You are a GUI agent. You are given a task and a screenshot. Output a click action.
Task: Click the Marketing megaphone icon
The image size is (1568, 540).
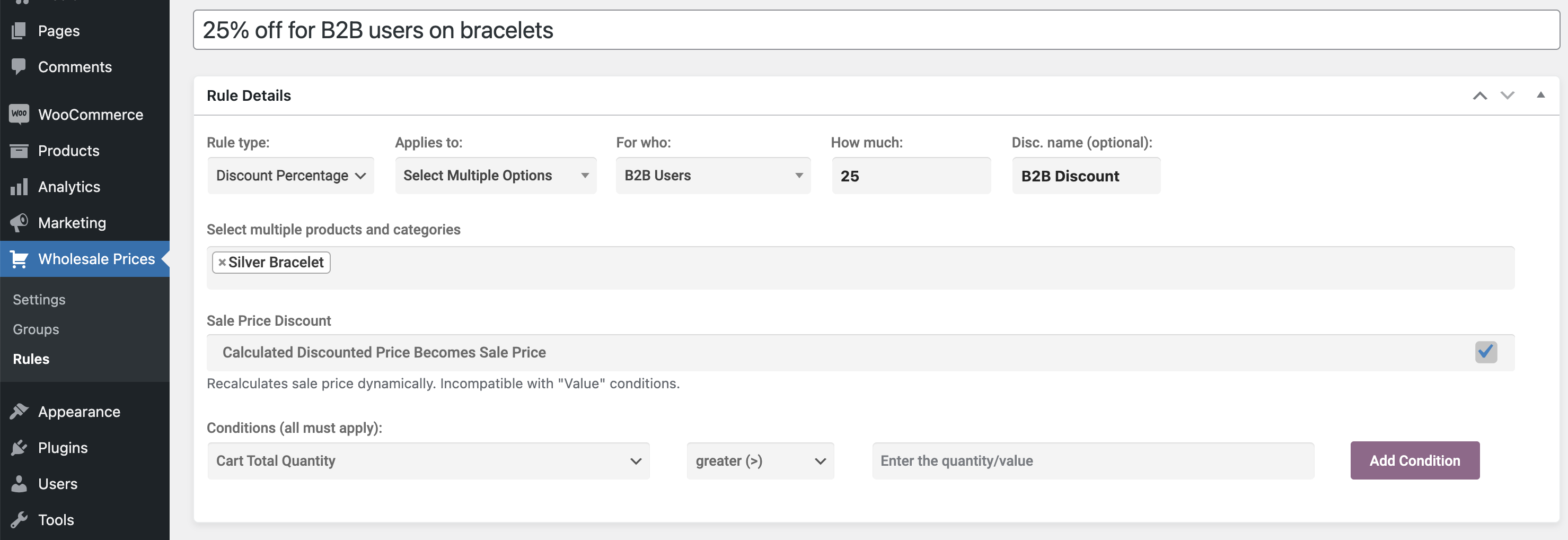19,222
